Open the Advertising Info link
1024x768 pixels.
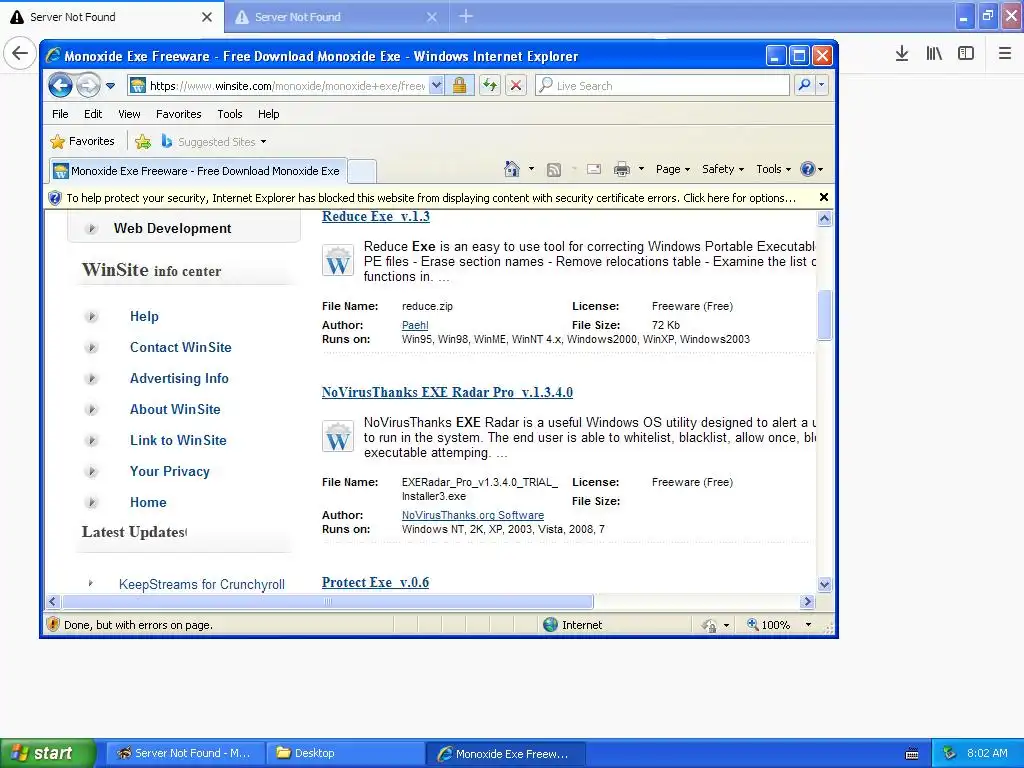tap(179, 379)
